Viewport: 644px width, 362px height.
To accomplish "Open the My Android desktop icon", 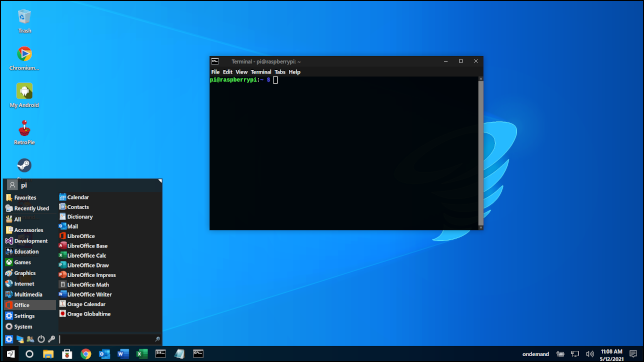I will coord(24,95).
